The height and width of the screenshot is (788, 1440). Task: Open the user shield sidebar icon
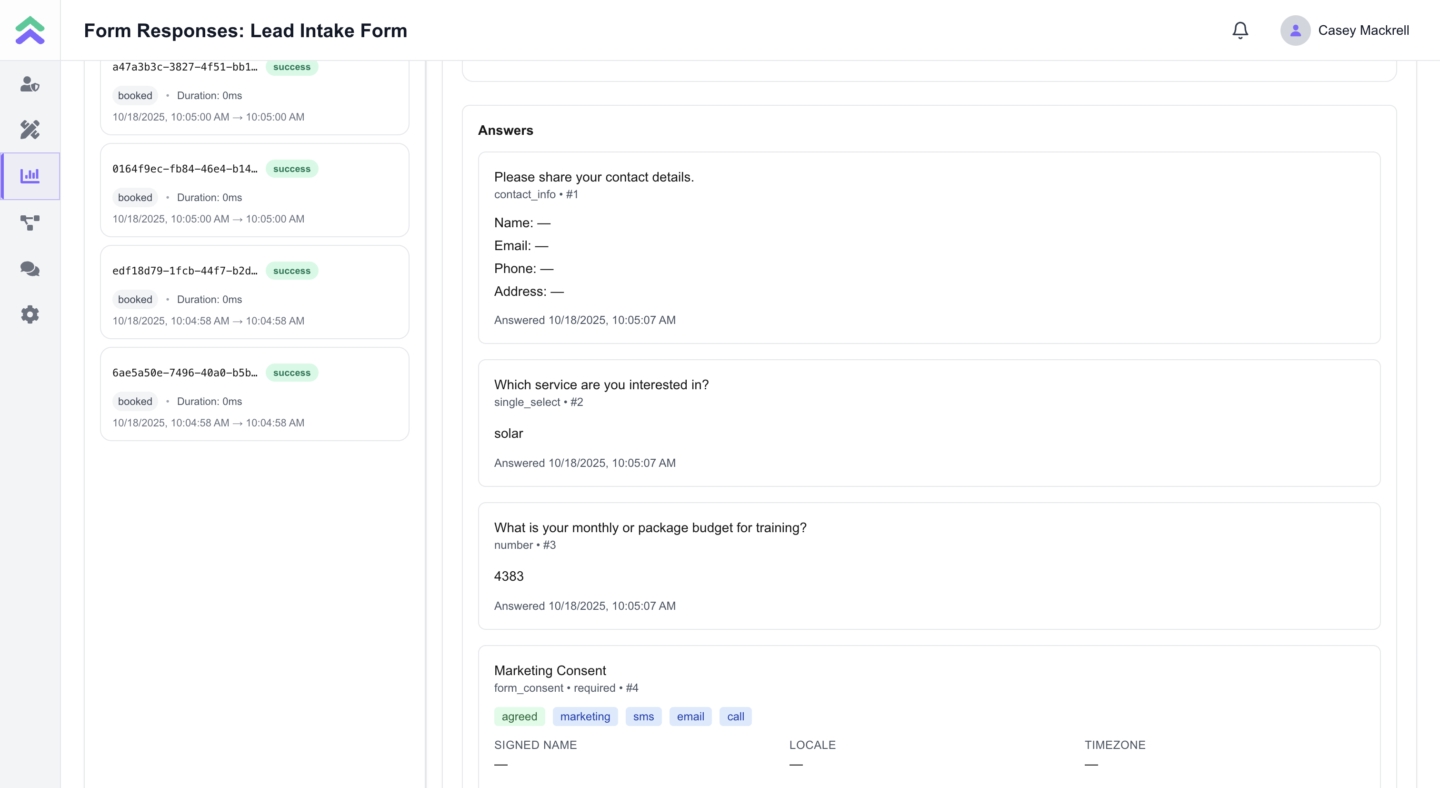pyautogui.click(x=30, y=84)
